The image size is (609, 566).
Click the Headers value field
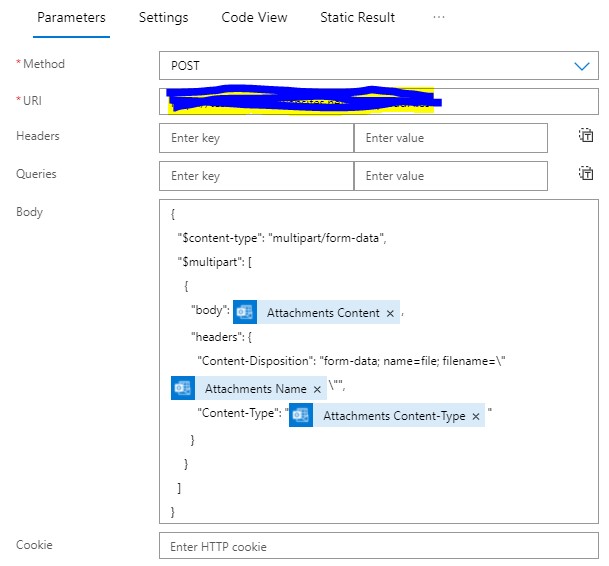451,138
